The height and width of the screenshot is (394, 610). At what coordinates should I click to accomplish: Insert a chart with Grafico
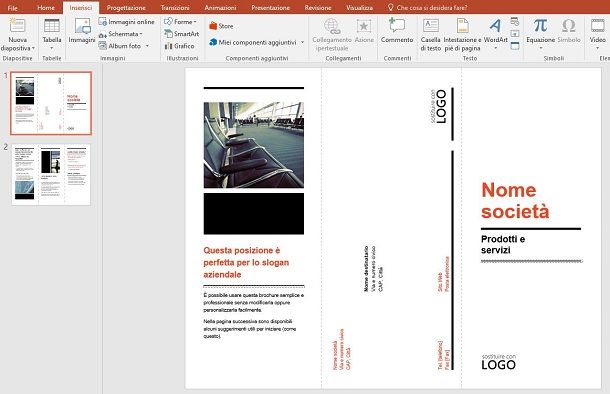(x=179, y=46)
